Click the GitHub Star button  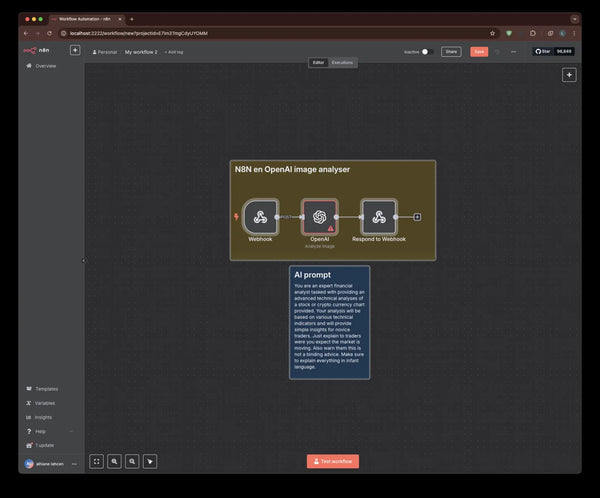[x=543, y=51]
